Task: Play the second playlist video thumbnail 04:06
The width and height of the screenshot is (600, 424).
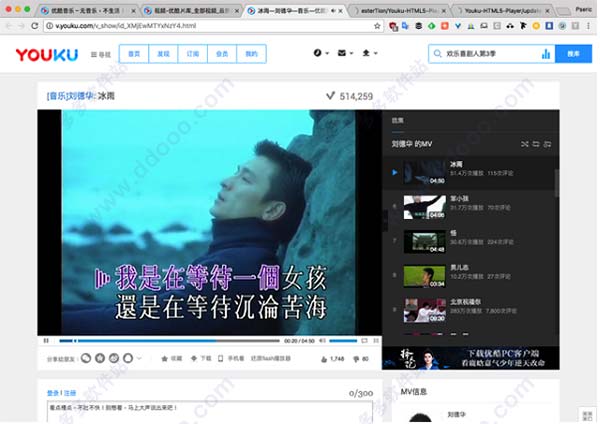Action: coord(425,207)
